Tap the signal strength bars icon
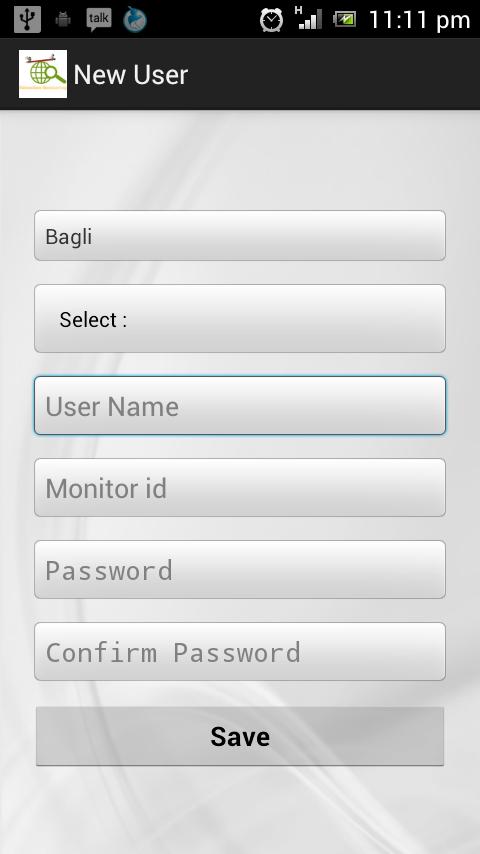 coord(311,22)
